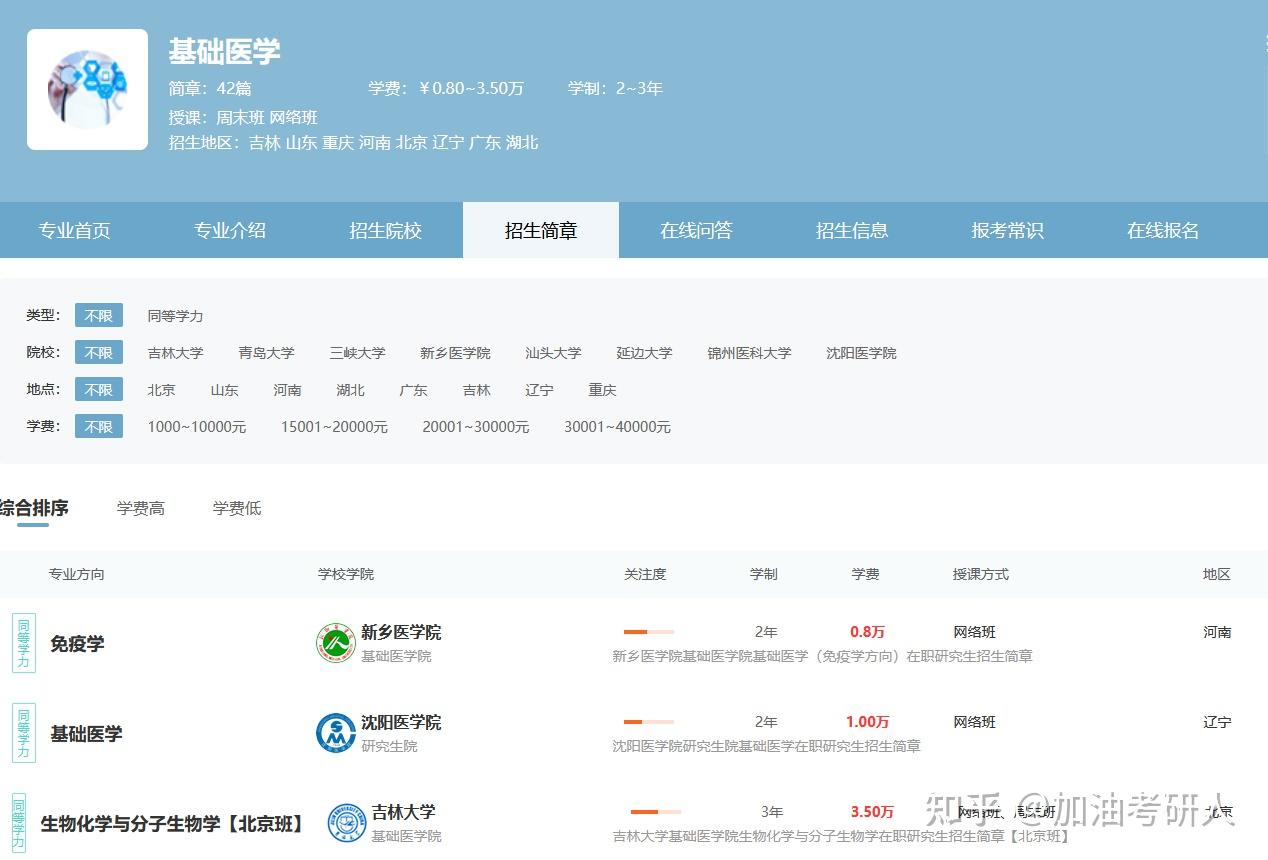Open the 招生院校 tab
Screen dimensions: 1268x860
point(386,230)
